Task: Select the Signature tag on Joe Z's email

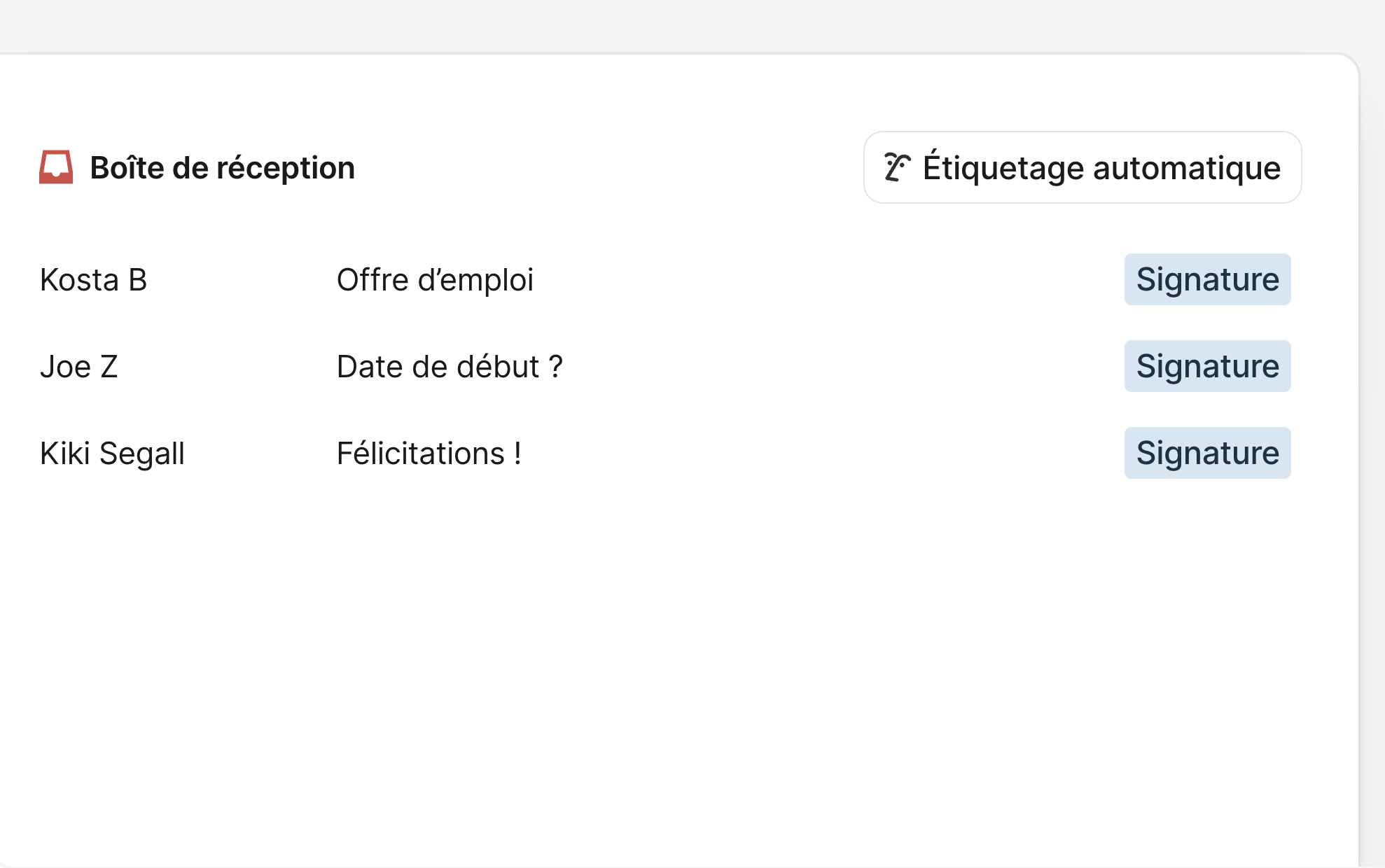Action: (1207, 365)
